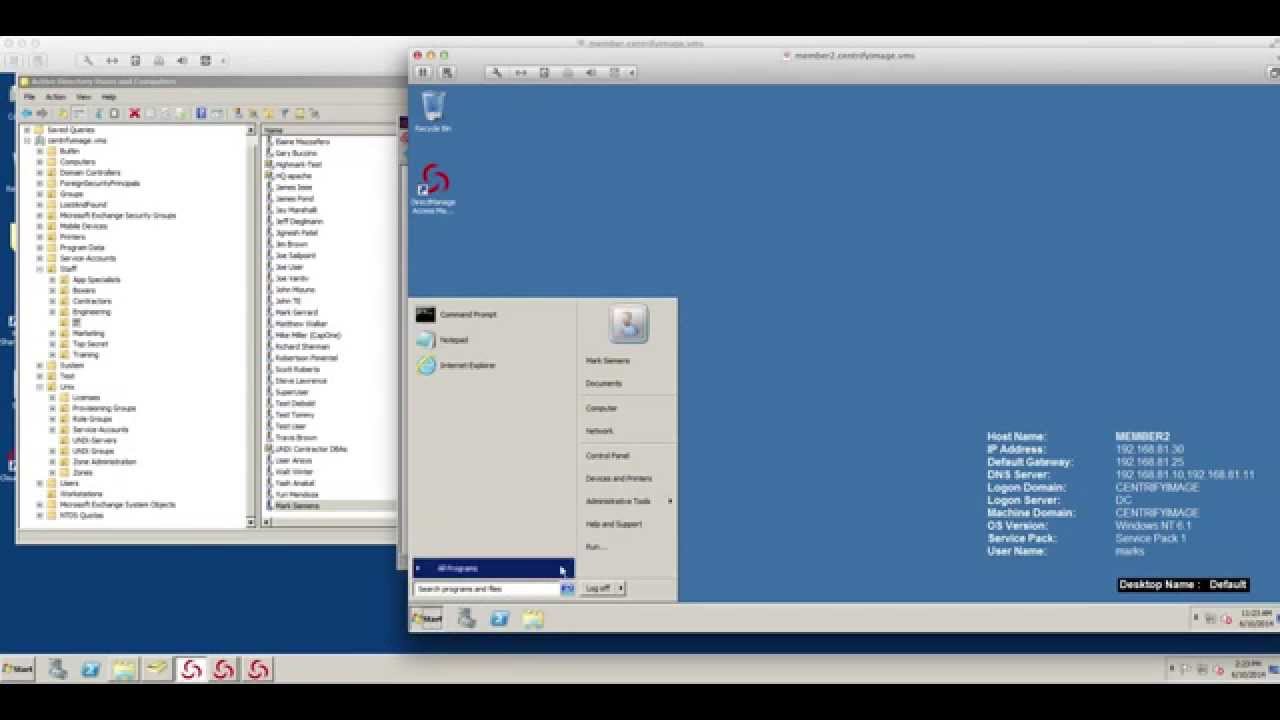This screenshot has width=1280, height=720.
Task: Open the File menu in Active Directory Users
Action: click(x=29, y=97)
